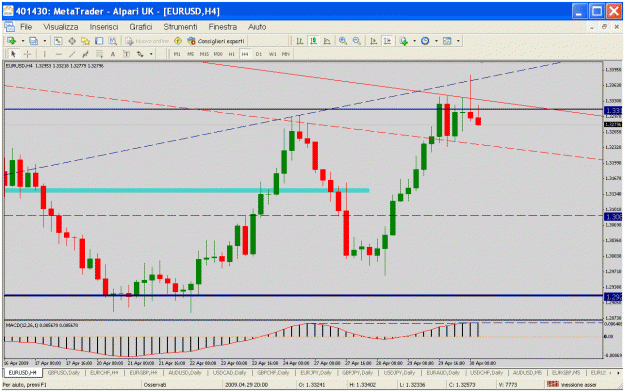Viewport: 625px width, 392px height.
Task: Open the Aiuto menu
Action: 257,27
